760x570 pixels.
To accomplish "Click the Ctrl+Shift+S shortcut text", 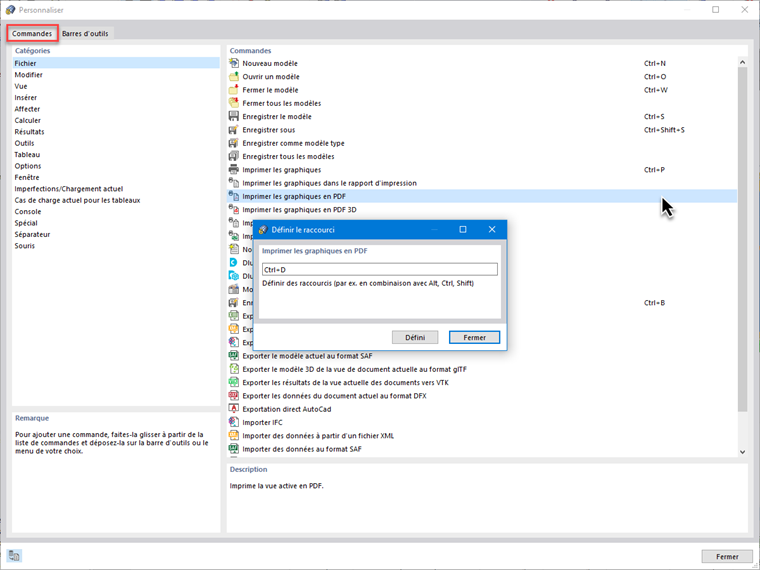I will (x=664, y=130).
